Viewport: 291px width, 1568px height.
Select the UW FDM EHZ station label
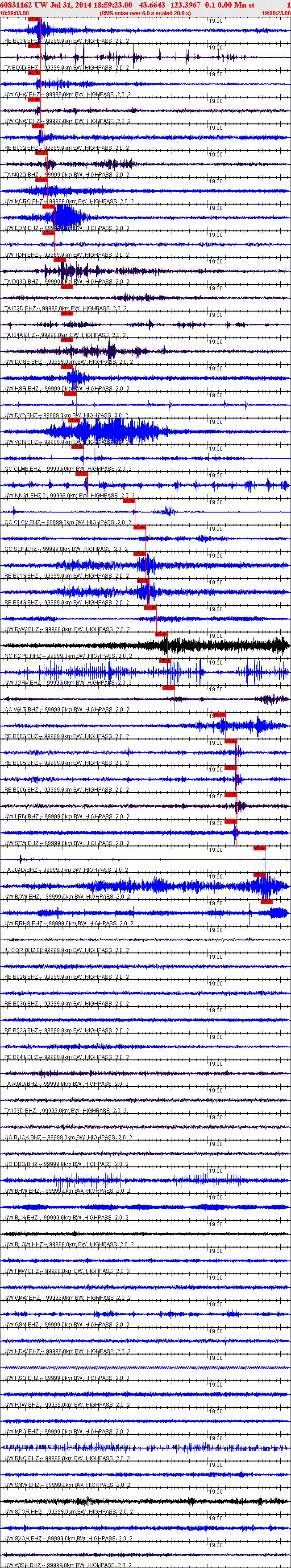[x=67, y=228]
